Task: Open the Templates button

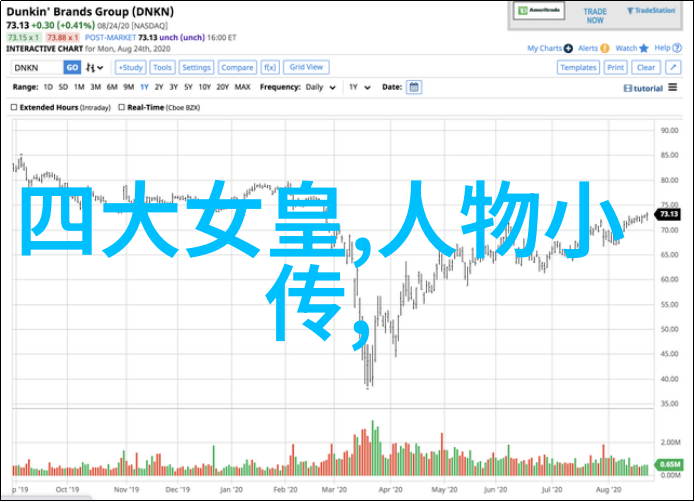Action: tap(578, 67)
